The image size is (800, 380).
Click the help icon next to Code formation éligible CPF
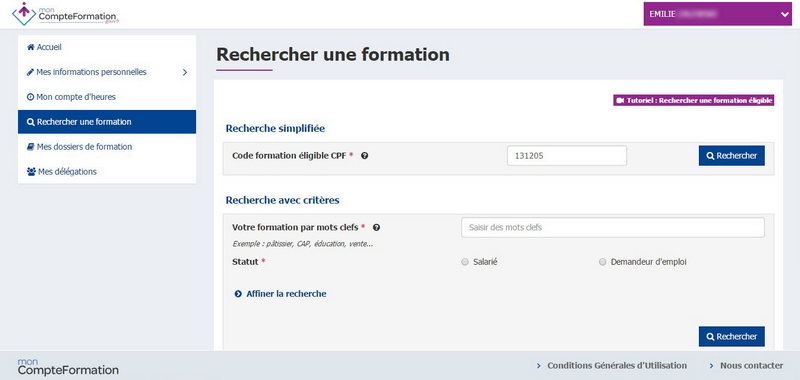coord(364,156)
